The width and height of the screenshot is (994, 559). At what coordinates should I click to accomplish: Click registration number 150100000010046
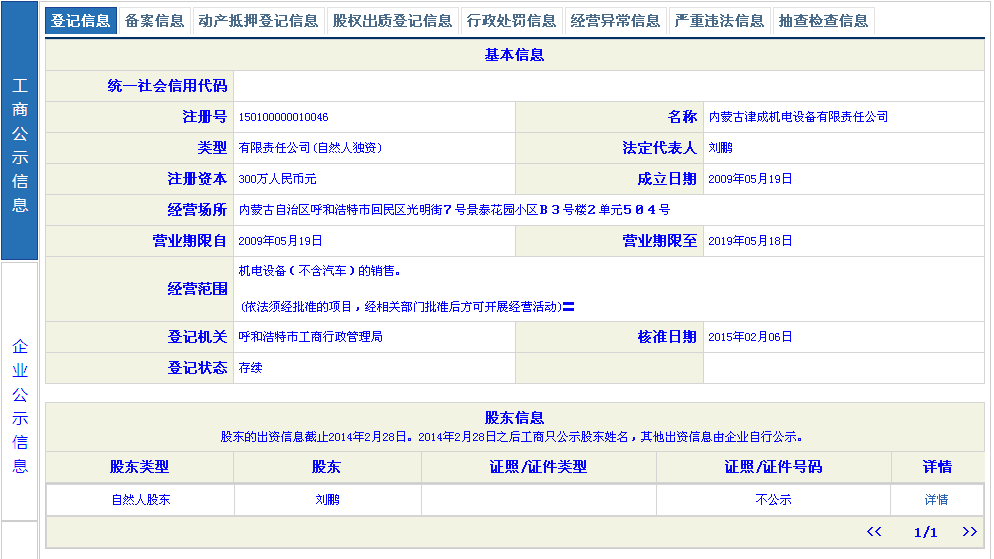283,117
